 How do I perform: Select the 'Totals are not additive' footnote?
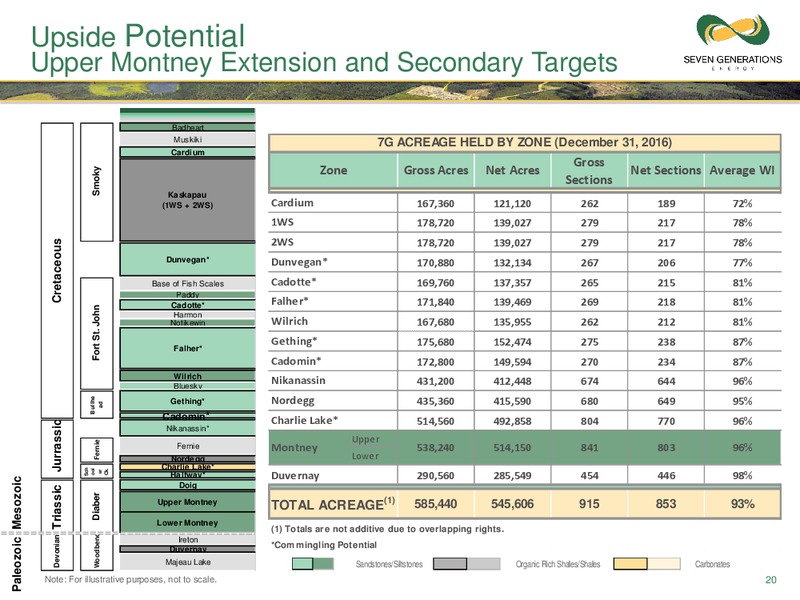pos(387,529)
